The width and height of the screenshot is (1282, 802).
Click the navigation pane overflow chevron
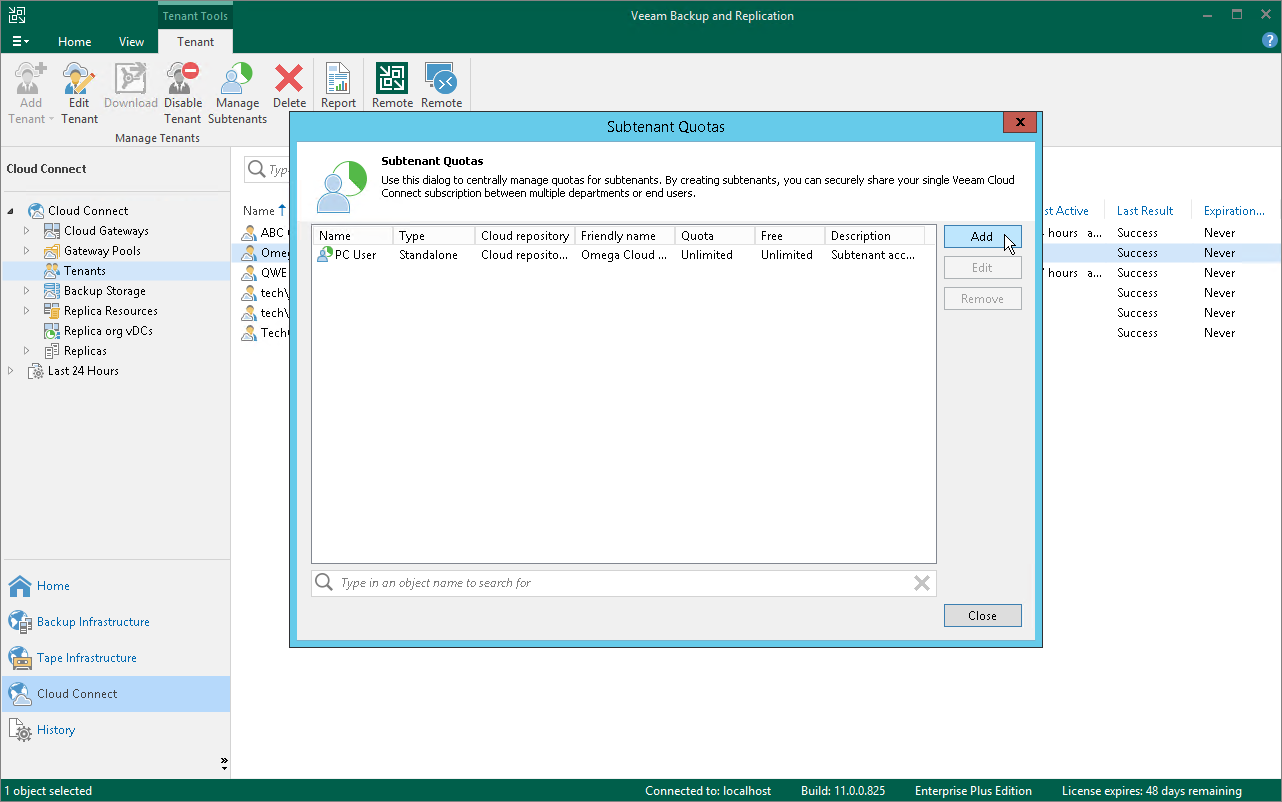pyautogui.click(x=224, y=762)
